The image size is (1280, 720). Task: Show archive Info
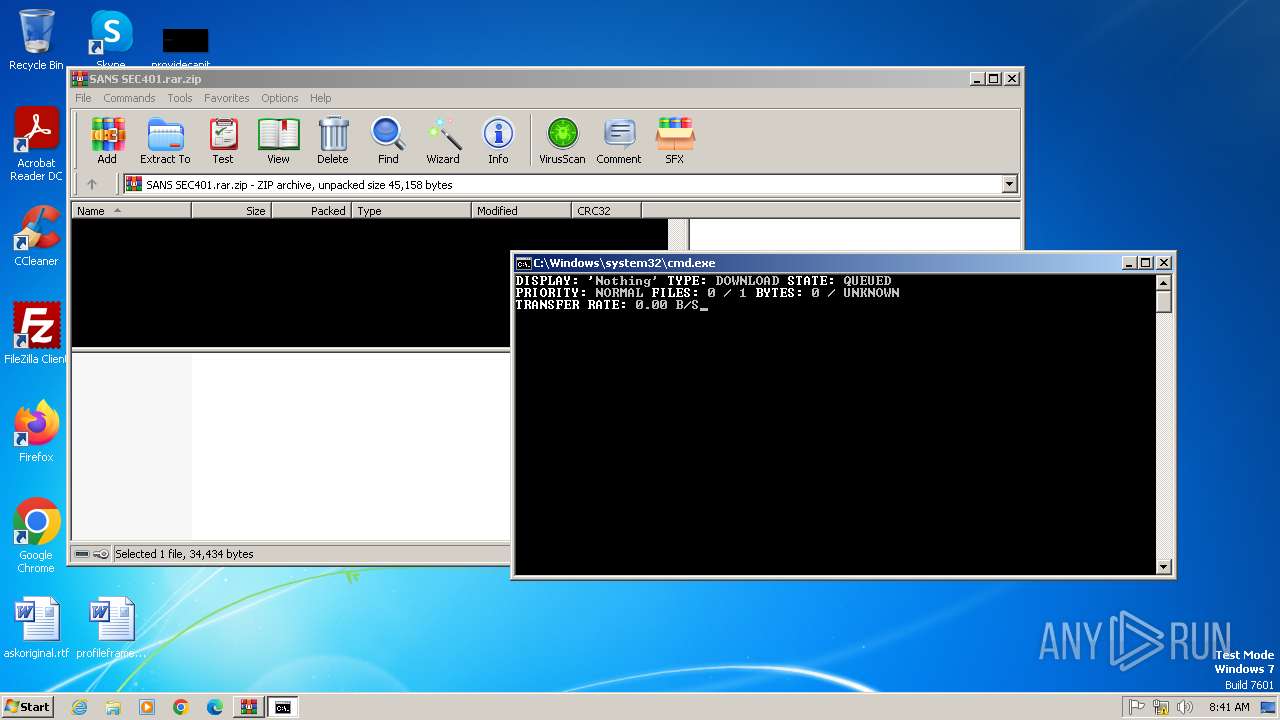[498, 141]
